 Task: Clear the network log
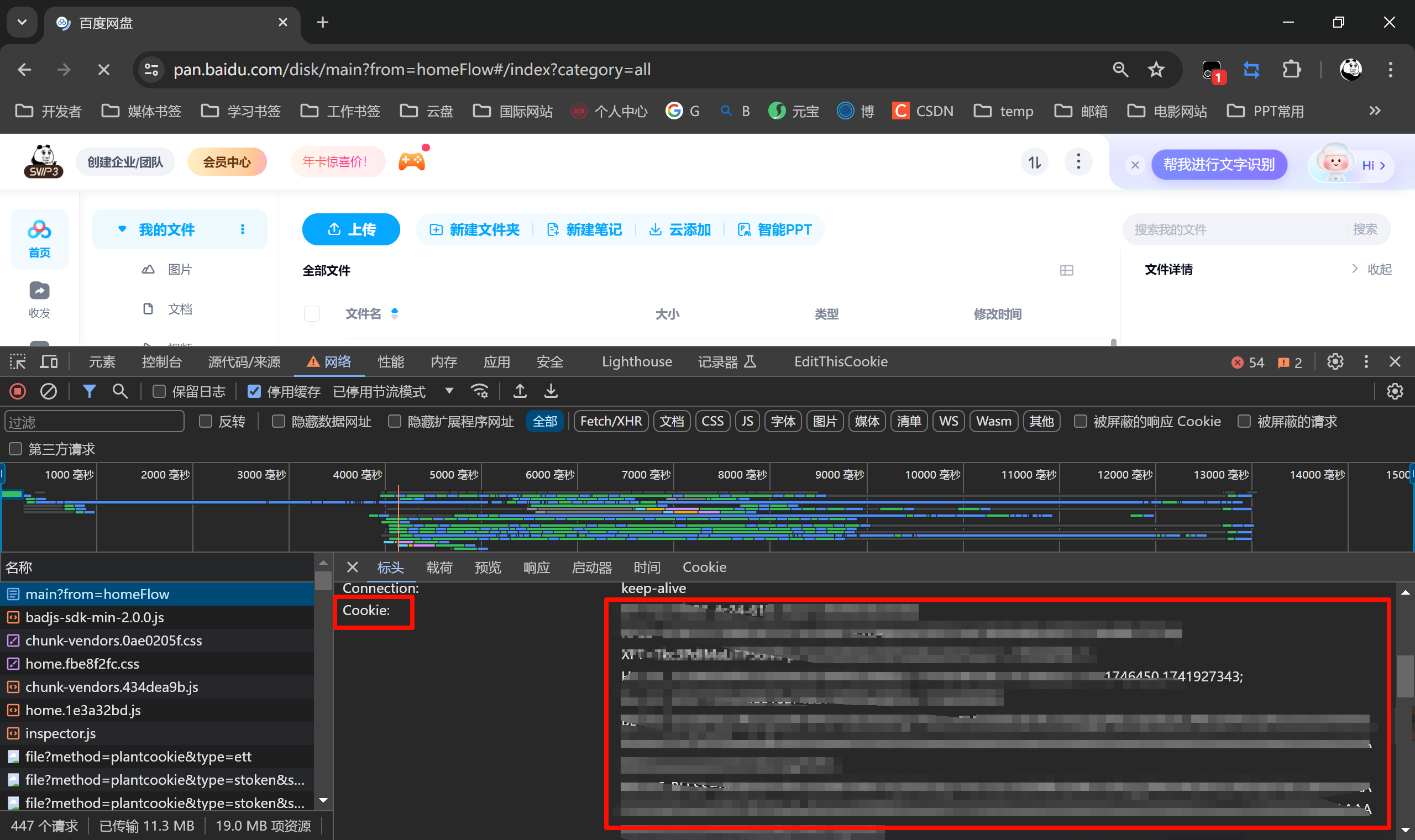(x=49, y=391)
